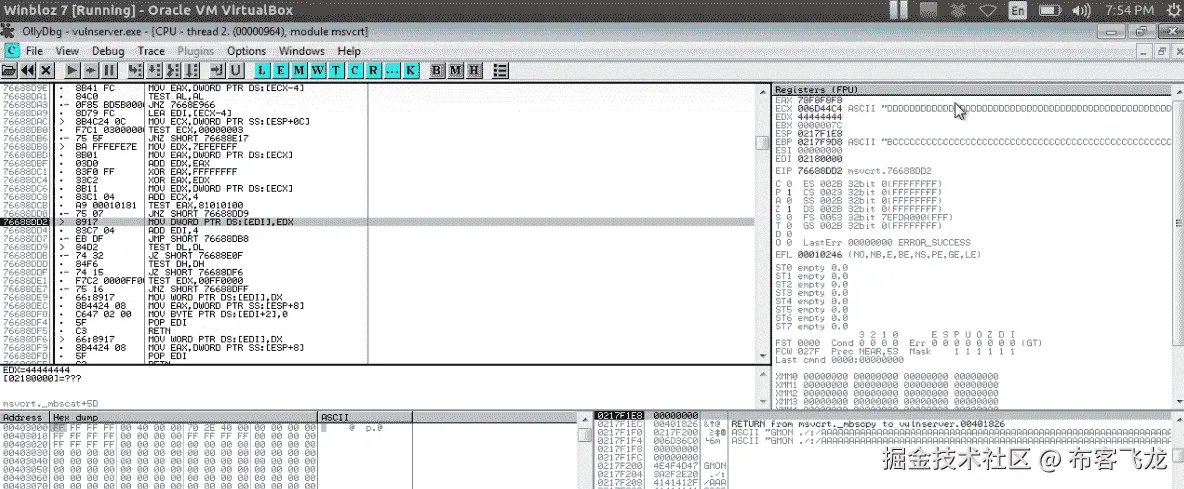Viewport: 1184px width, 489px height.
Task: Run the program with play icon
Action: coord(72,70)
